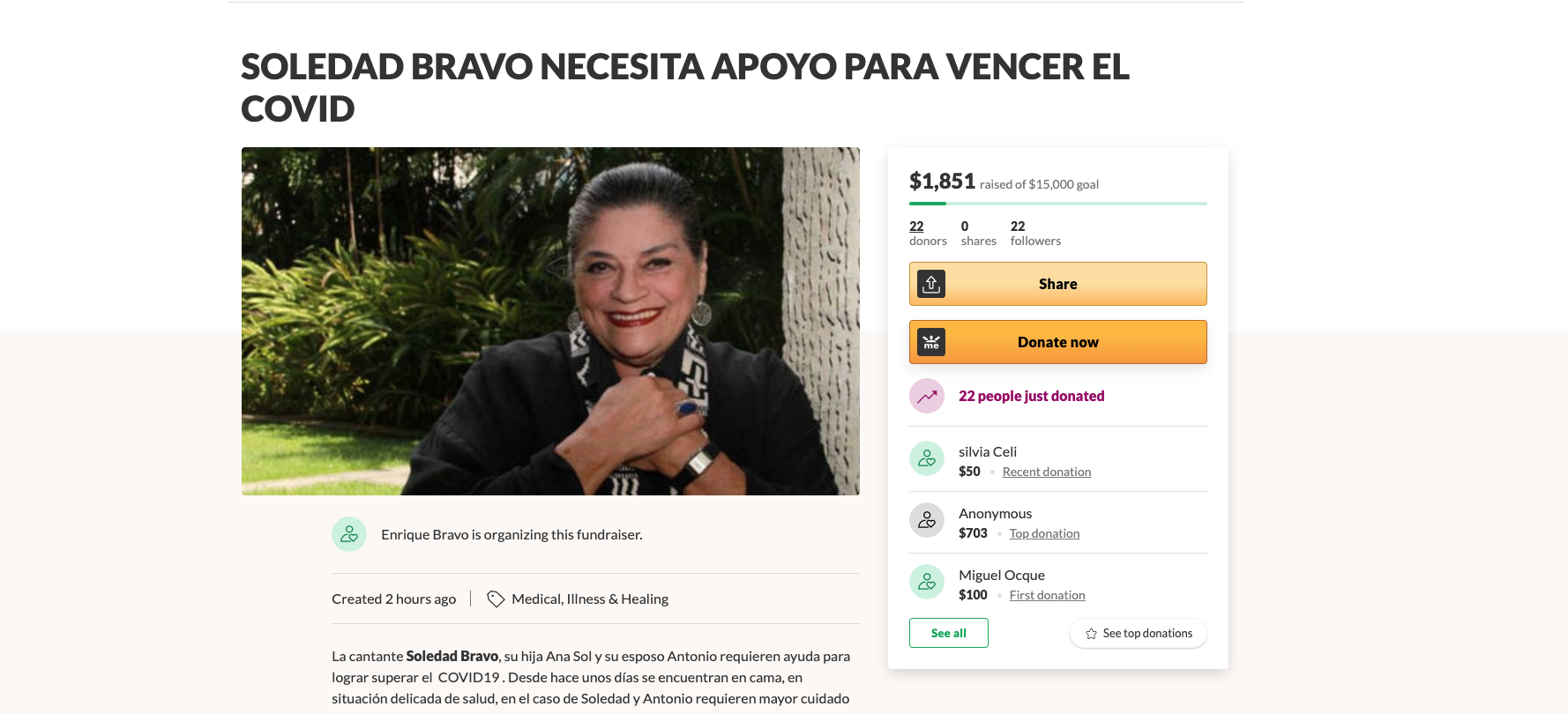Image resolution: width=1568 pixels, height=714 pixels.
Task: Open the Soledad Bravo fundraiser photo
Action: (550, 321)
